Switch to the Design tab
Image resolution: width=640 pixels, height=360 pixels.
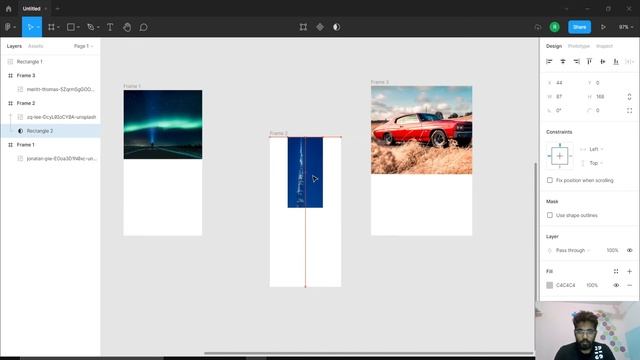click(554, 46)
